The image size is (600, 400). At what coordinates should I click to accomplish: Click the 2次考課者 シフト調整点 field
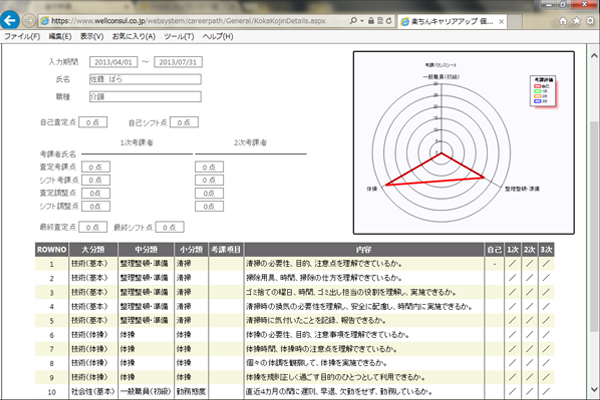tap(209, 206)
